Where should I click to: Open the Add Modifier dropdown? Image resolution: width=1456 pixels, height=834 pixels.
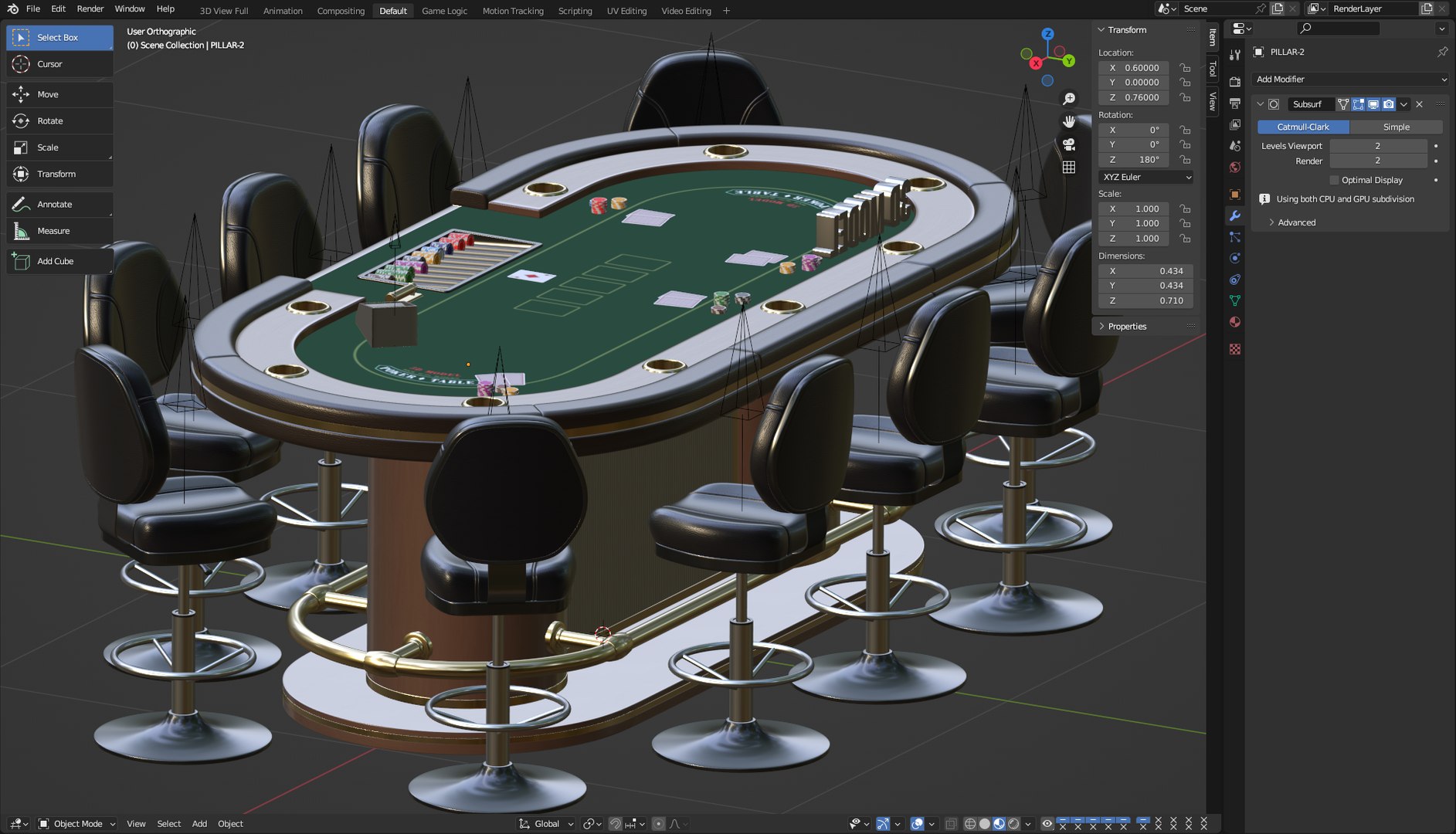click(x=1350, y=80)
